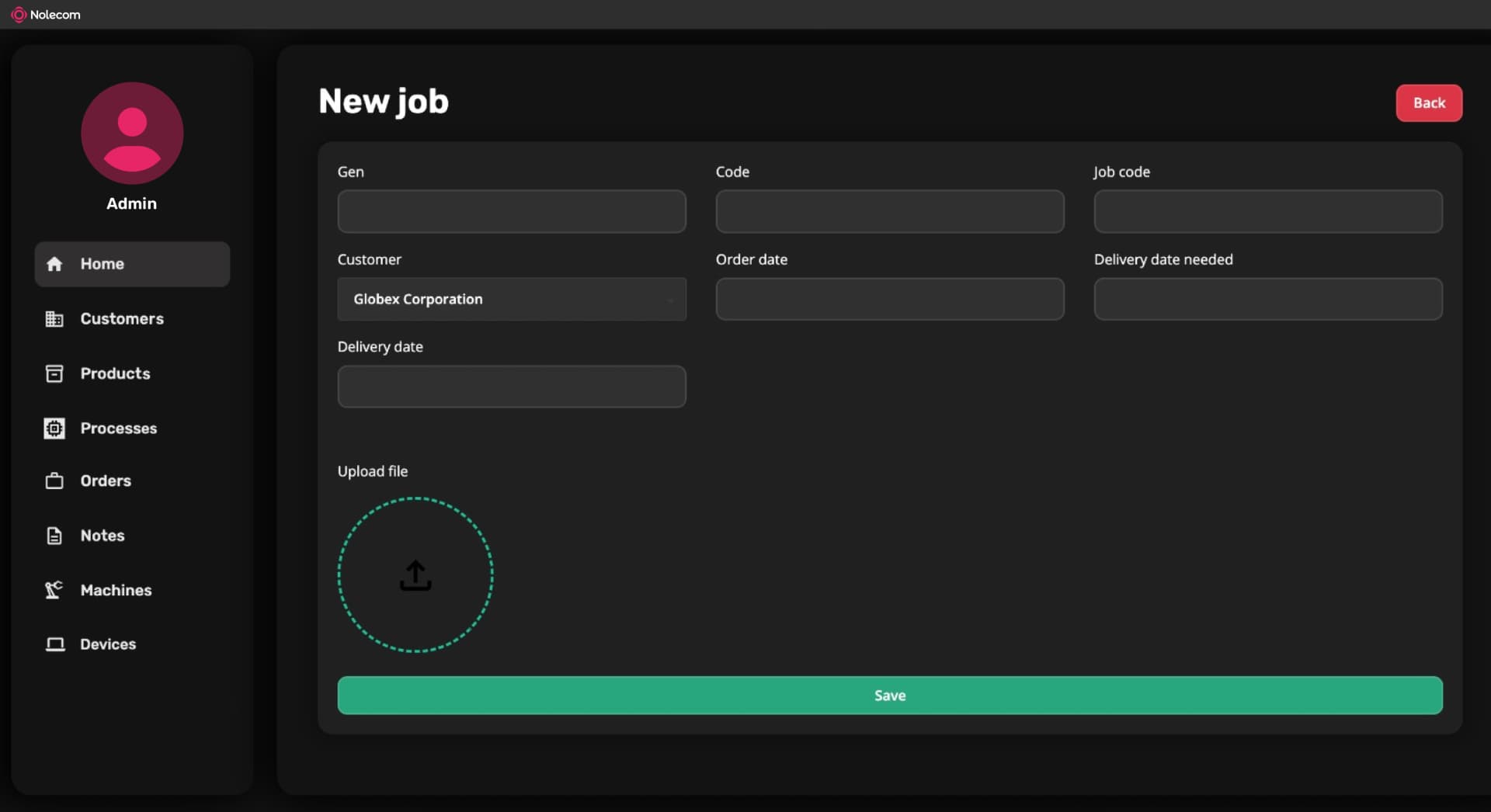This screenshot has height=812, width=1491.
Task: Focus the Gen input field
Action: click(512, 211)
